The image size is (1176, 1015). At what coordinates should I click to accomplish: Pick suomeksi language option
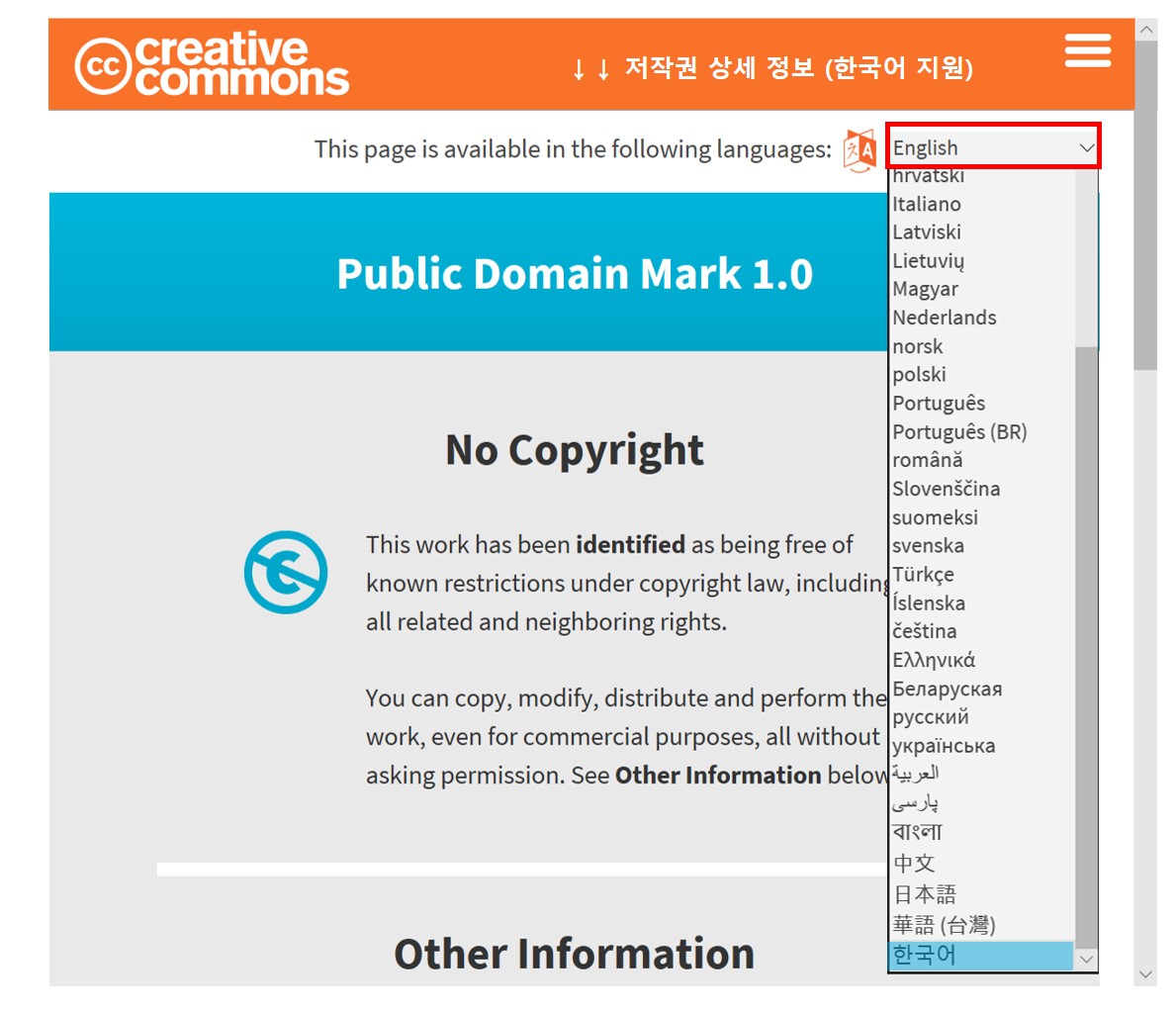pyautogui.click(x=981, y=517)
